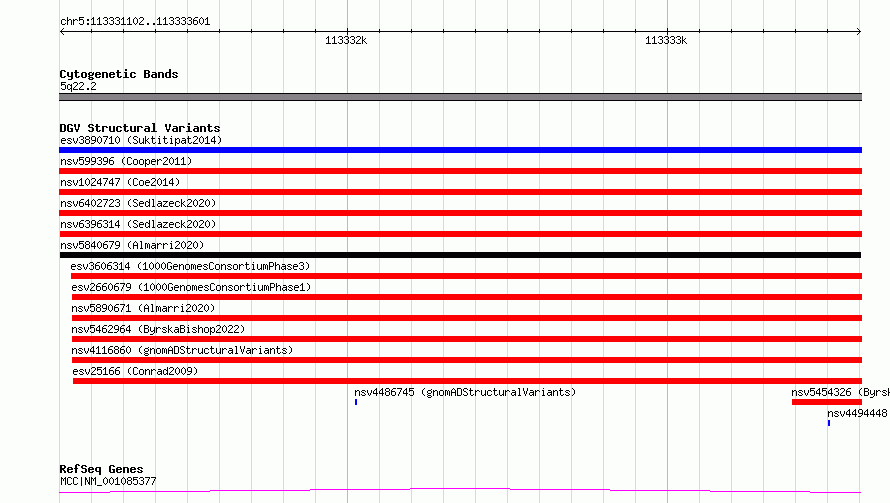The height and width of the screenshot is (503, 890).
Task: Open nsv6402723 (Sedlazeck2020) label
Action: [x=138, y=203]
